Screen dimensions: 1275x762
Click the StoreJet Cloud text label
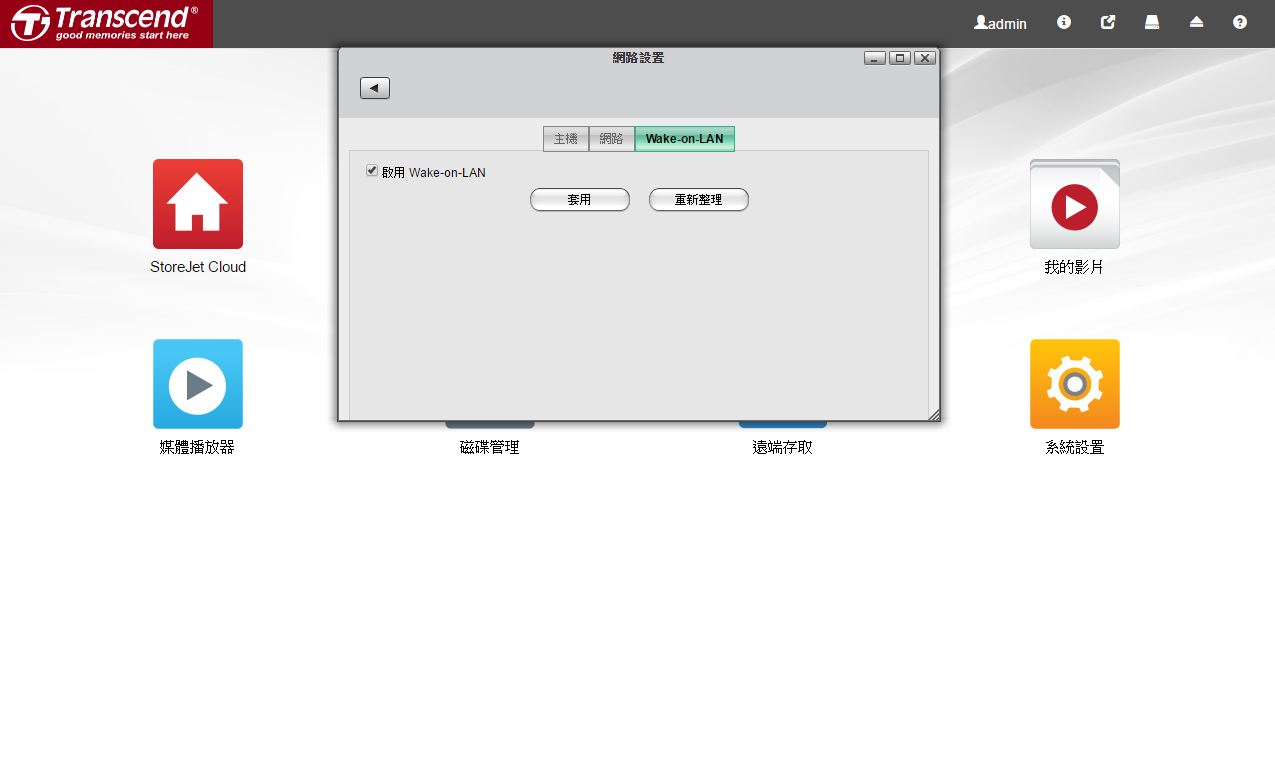click(x=198, y=267)
